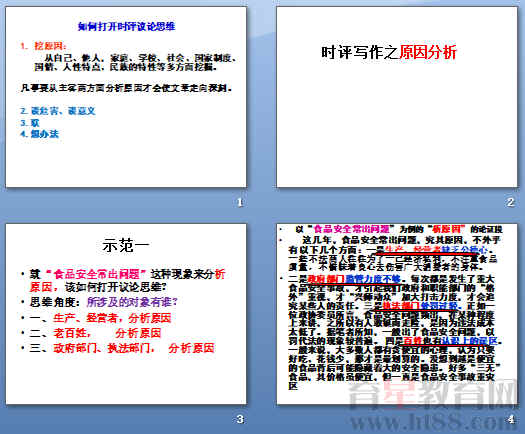
Task: Click blue item 4 想办法 on slide 1
Action: tap(40, 134)
